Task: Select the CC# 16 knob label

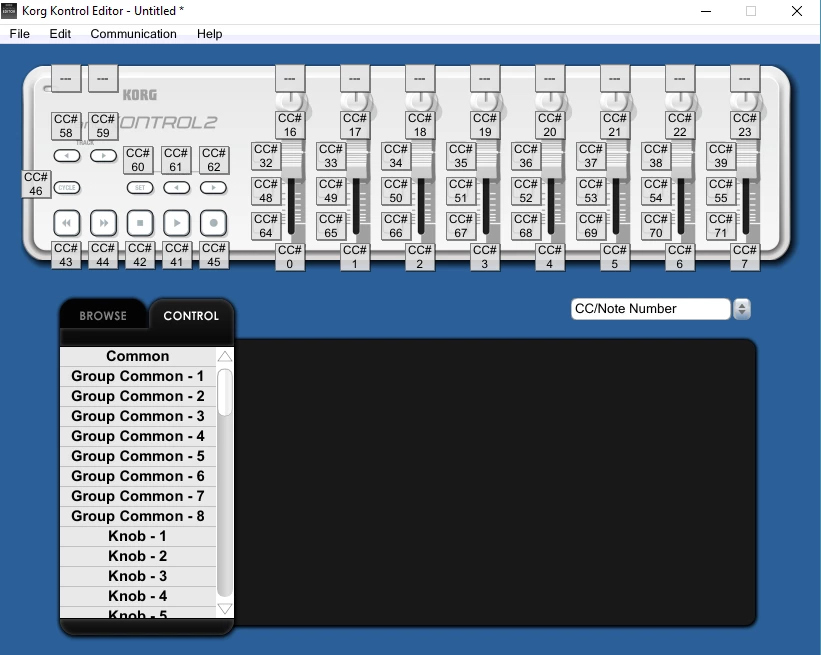Action: [290, 125]
